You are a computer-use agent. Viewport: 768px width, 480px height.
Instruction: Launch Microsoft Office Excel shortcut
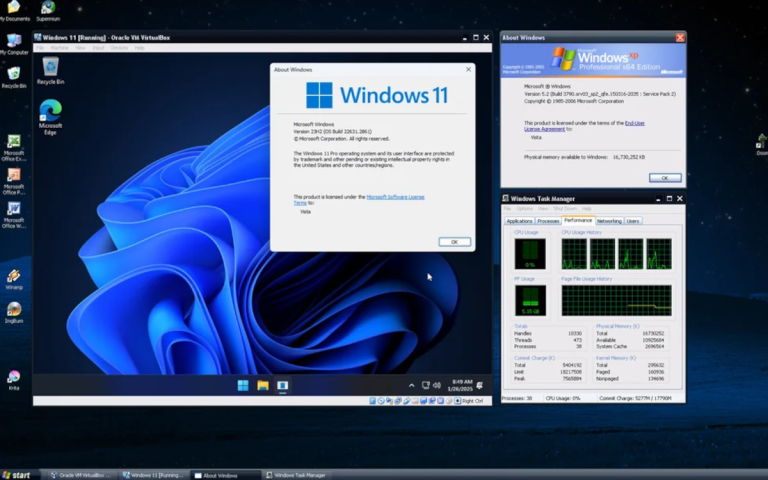click(14, 148)
